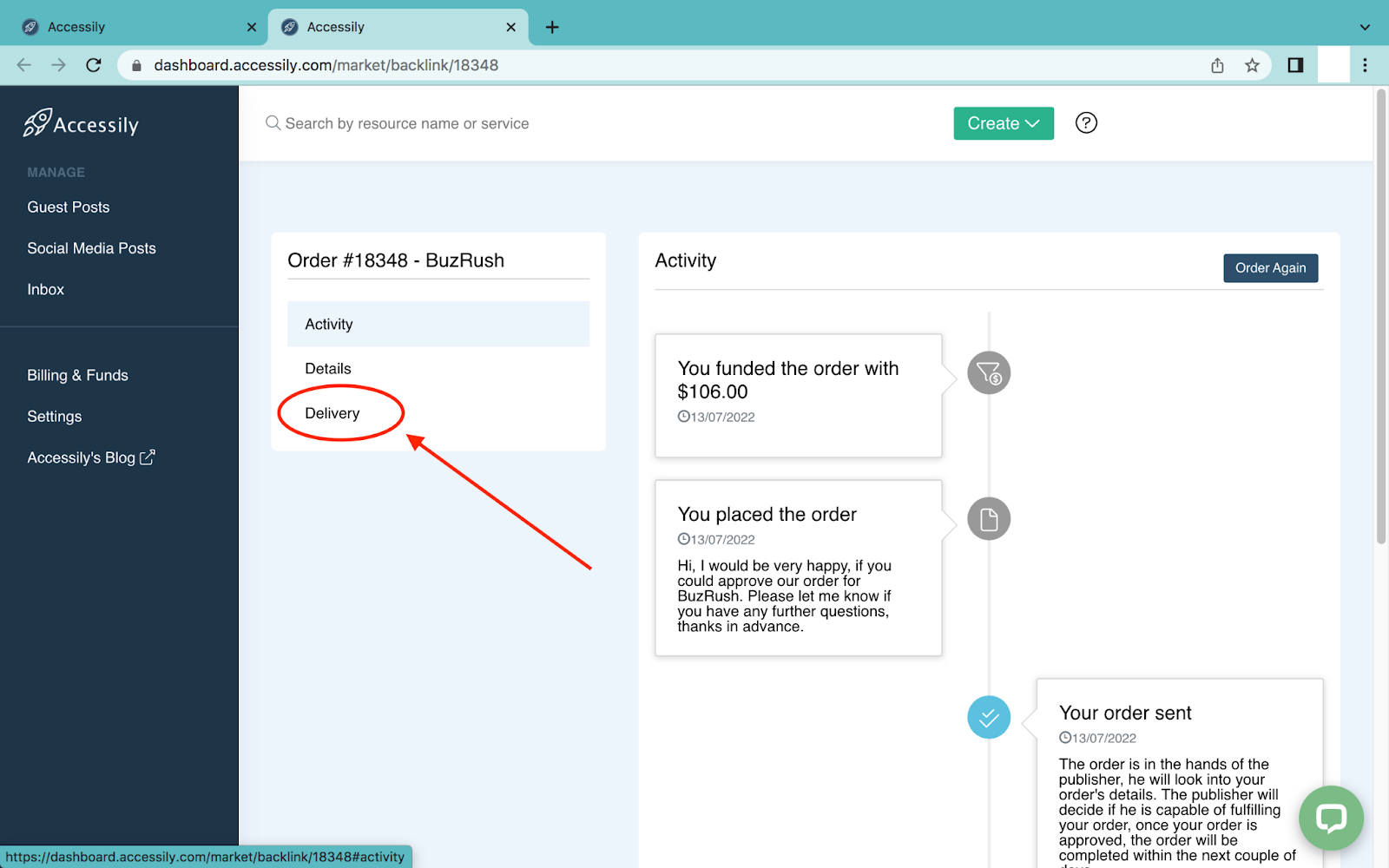The width and height of the screenshot is (1389, 868).
Task: Select the second Accessily tab
Action: [x=397, y=27]
